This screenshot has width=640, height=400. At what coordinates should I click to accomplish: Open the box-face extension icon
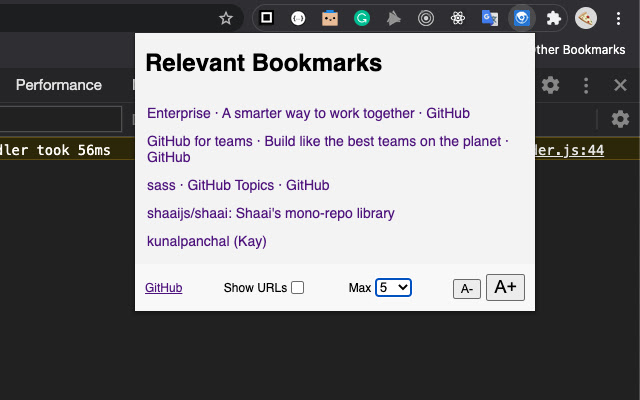(x=330, y=18)
